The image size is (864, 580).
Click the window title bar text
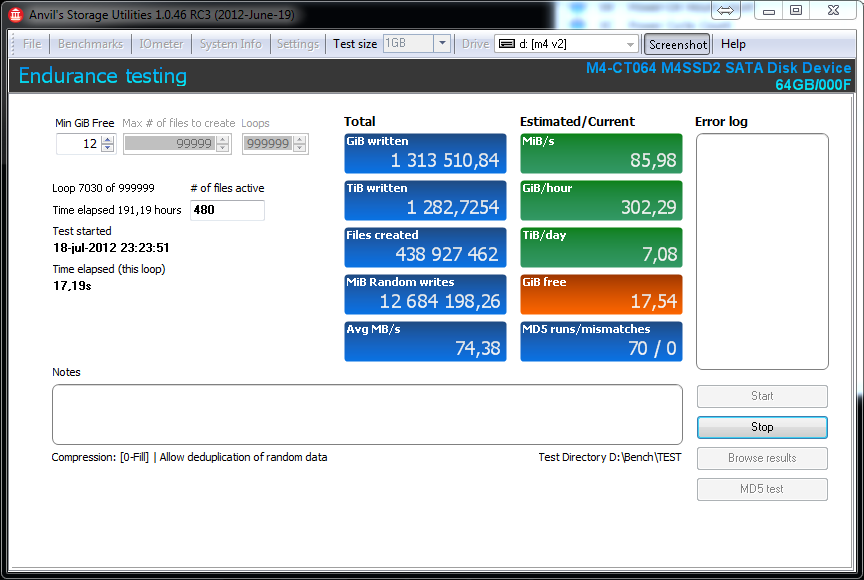point(161,15)
